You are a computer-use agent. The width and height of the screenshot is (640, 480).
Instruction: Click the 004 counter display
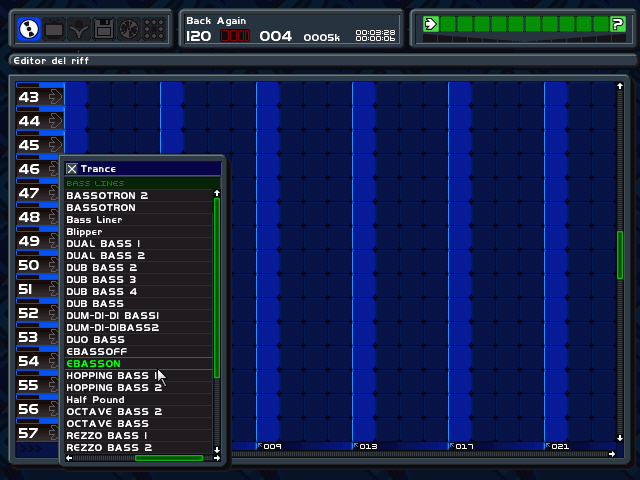[x=276, y=36]
